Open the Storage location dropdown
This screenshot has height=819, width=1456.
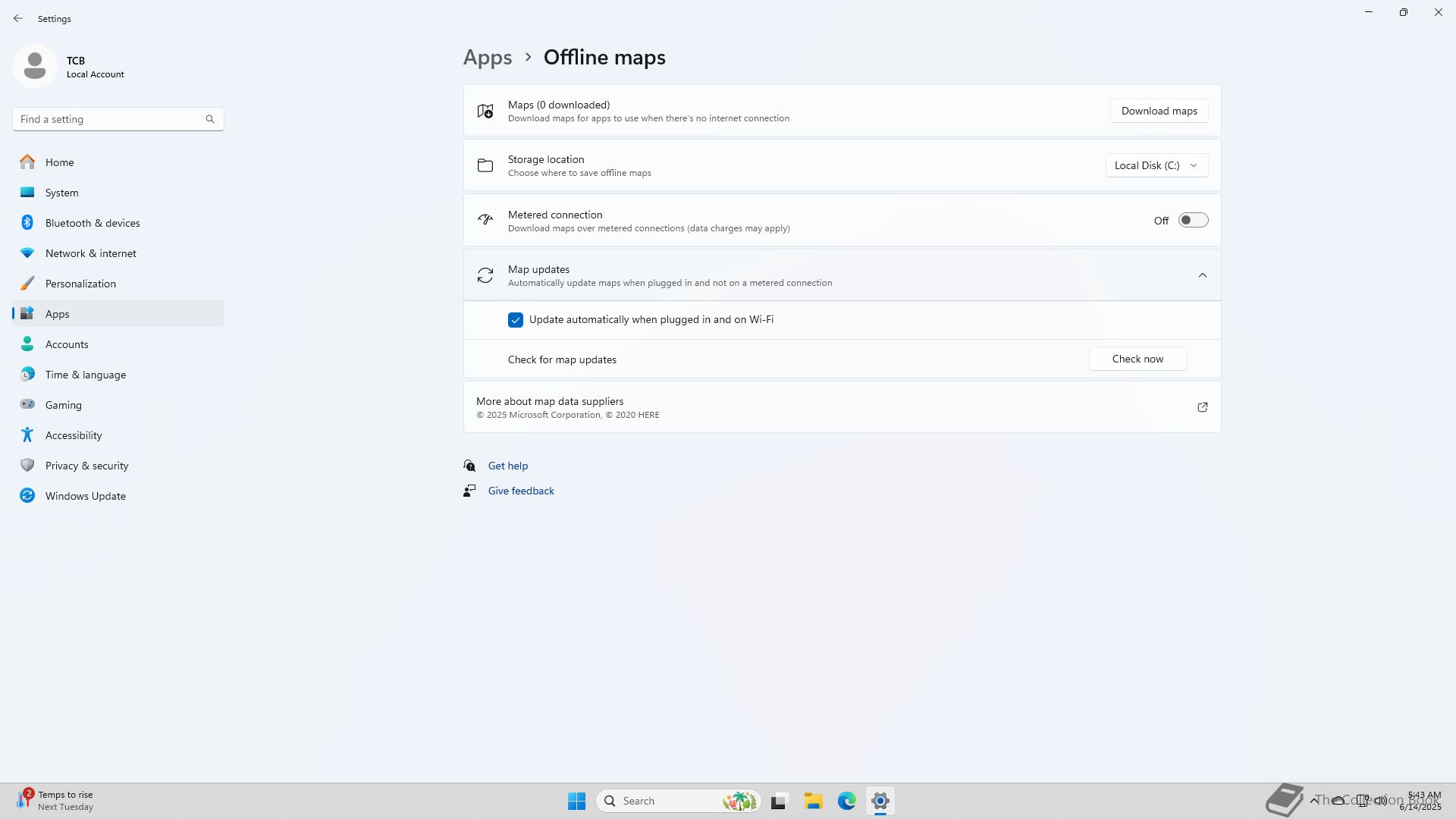1156,165
